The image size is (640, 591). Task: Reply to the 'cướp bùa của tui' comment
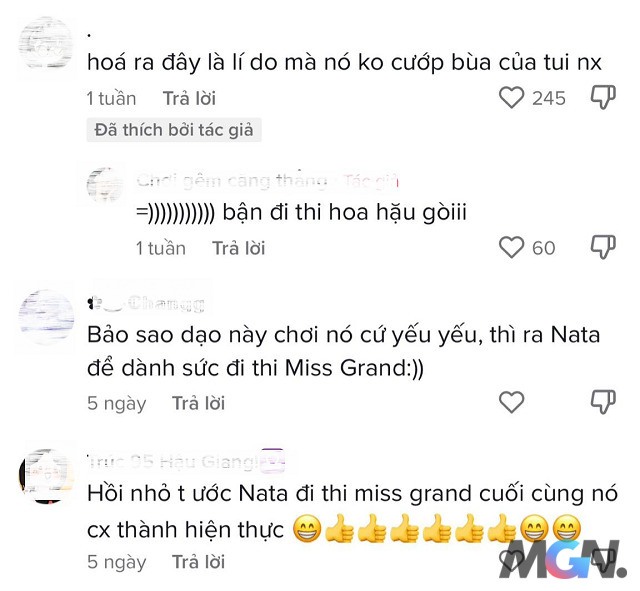[189, 98]
